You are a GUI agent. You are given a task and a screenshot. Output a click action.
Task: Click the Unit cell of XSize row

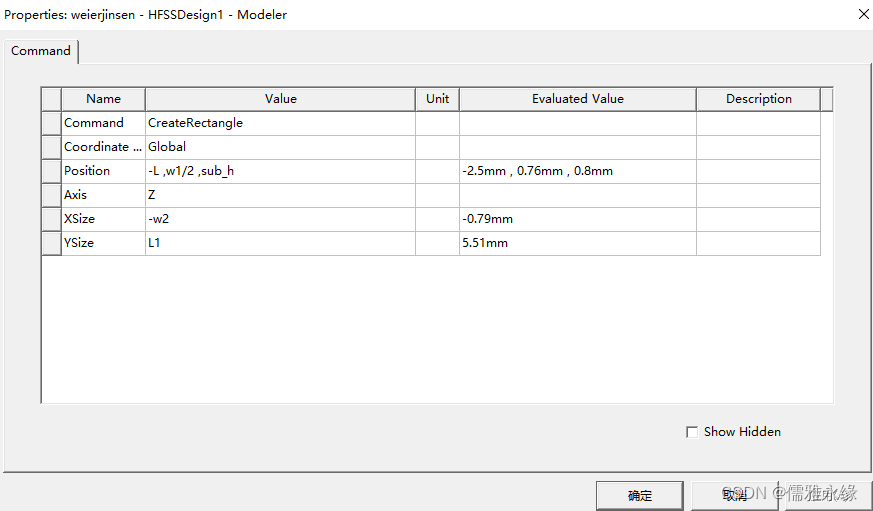438,219
